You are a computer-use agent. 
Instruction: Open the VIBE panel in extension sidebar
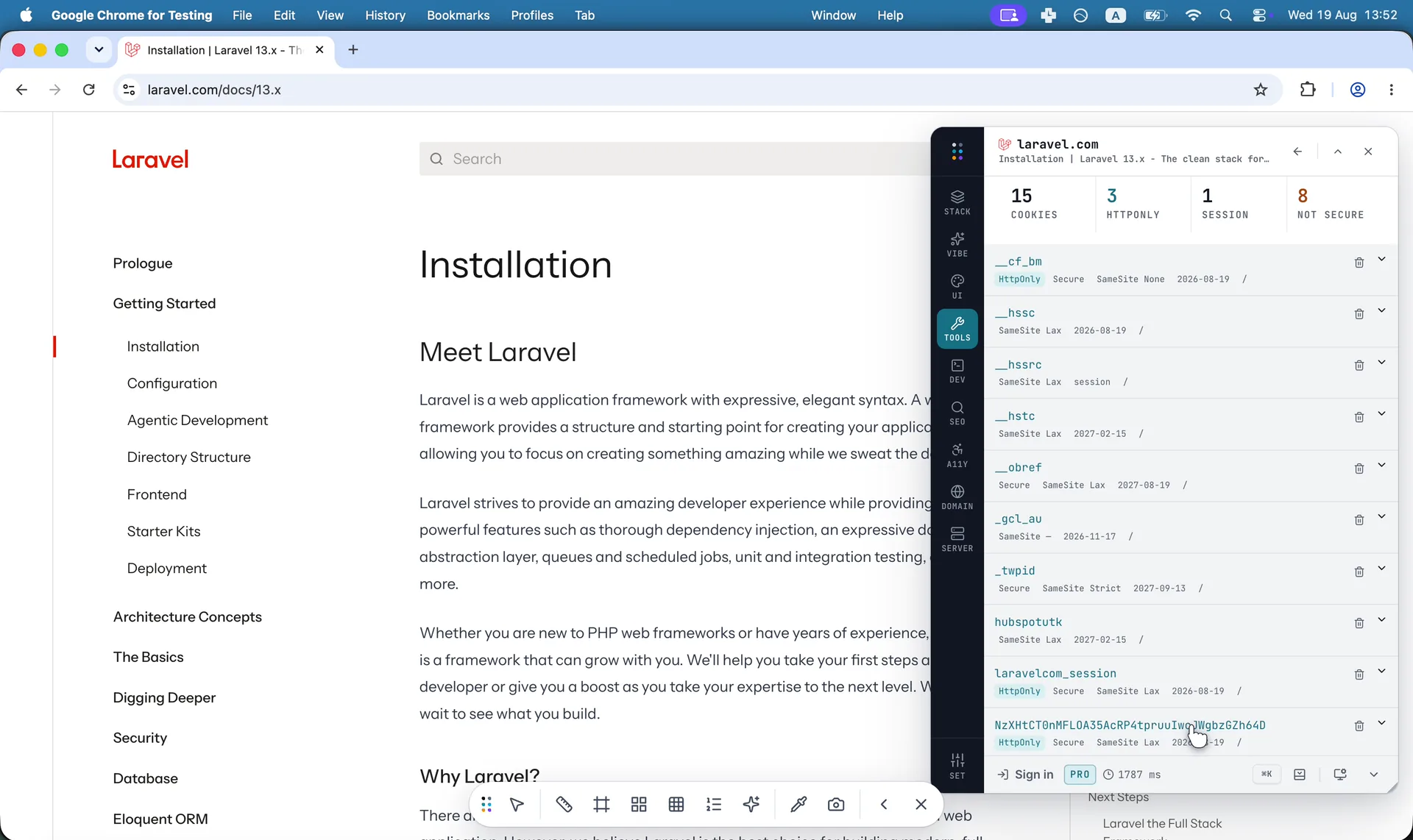point(957,244)
